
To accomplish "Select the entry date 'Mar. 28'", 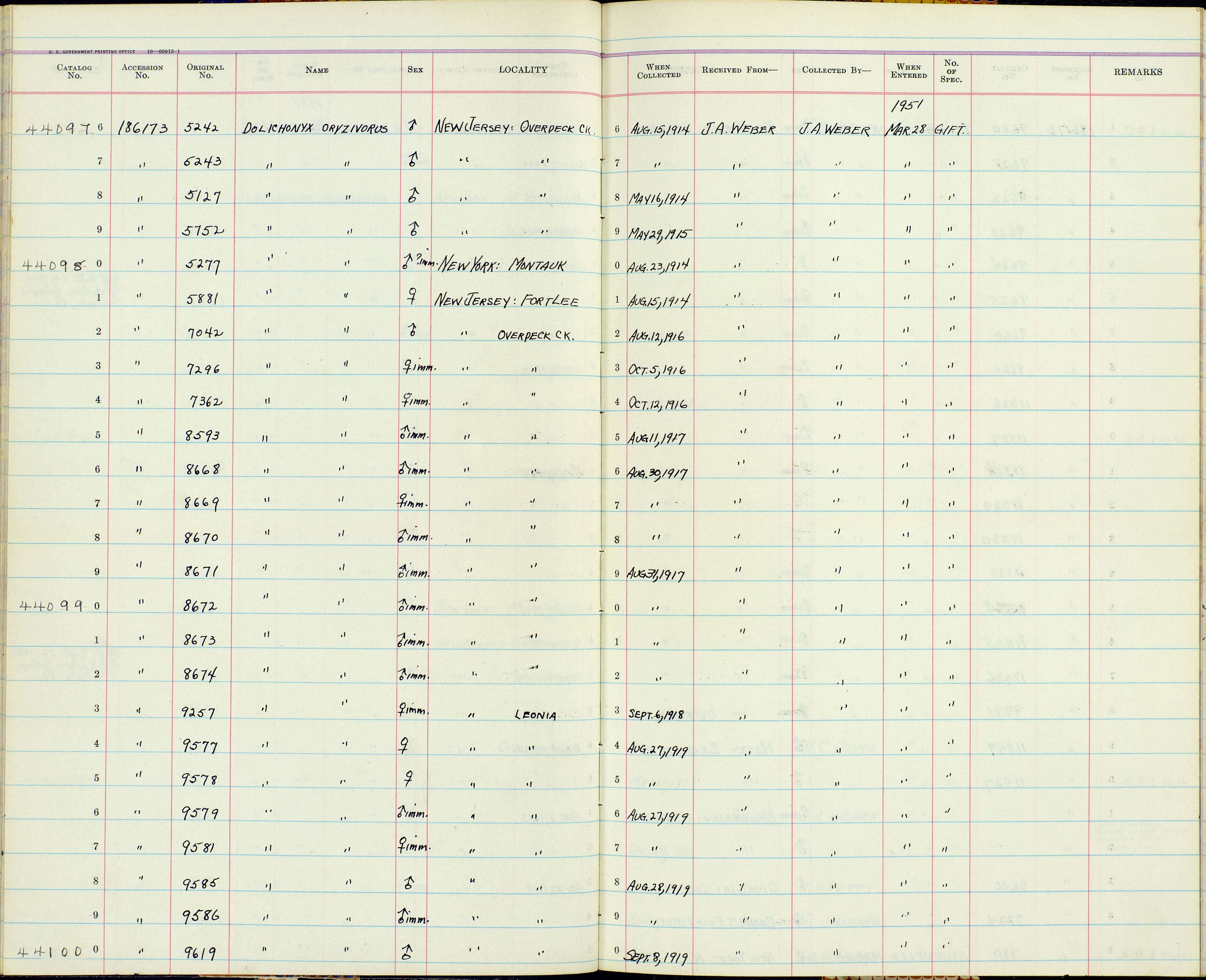I will (x=906, y=130).
